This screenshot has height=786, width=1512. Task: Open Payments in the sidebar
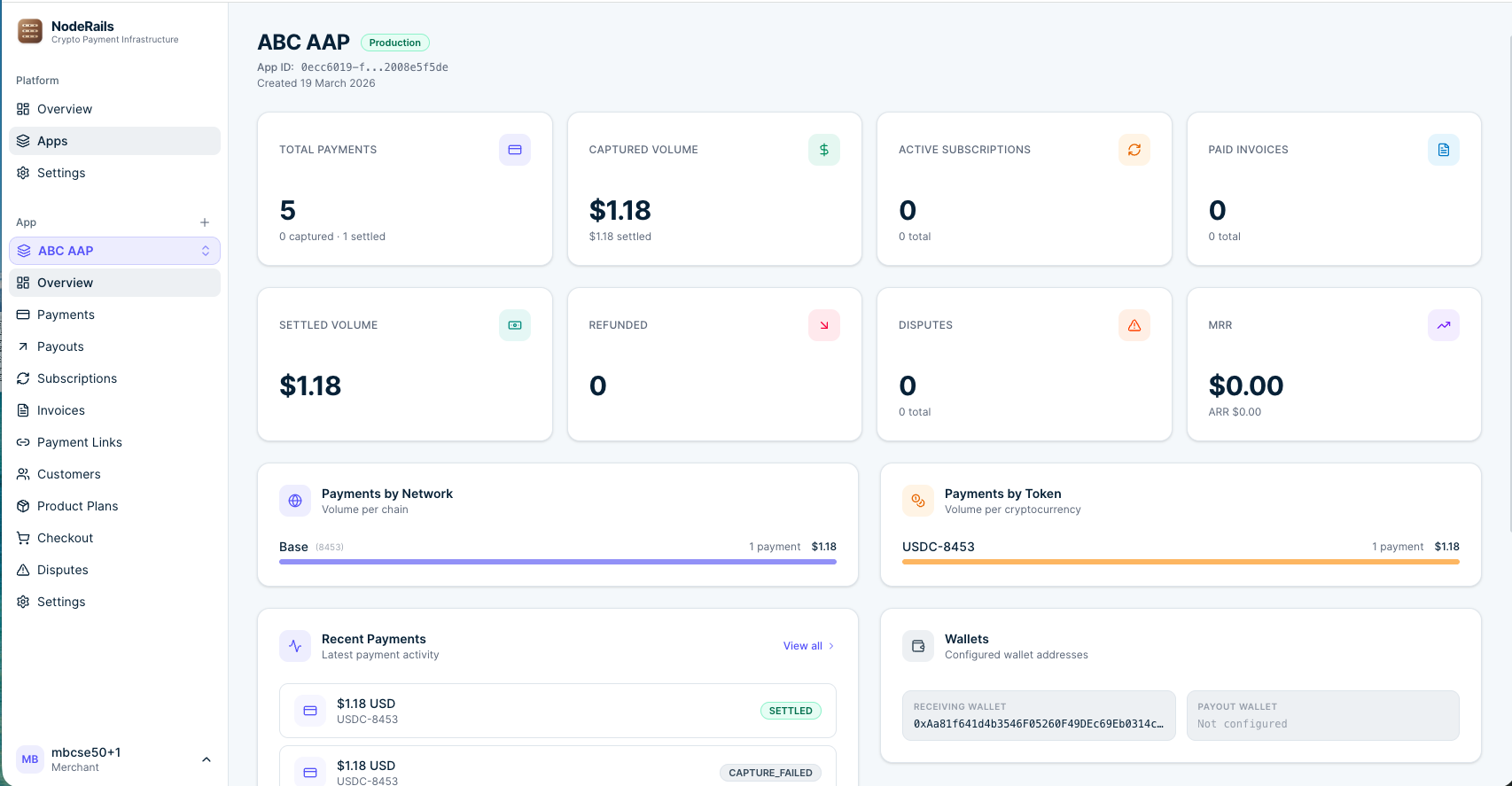66,315
